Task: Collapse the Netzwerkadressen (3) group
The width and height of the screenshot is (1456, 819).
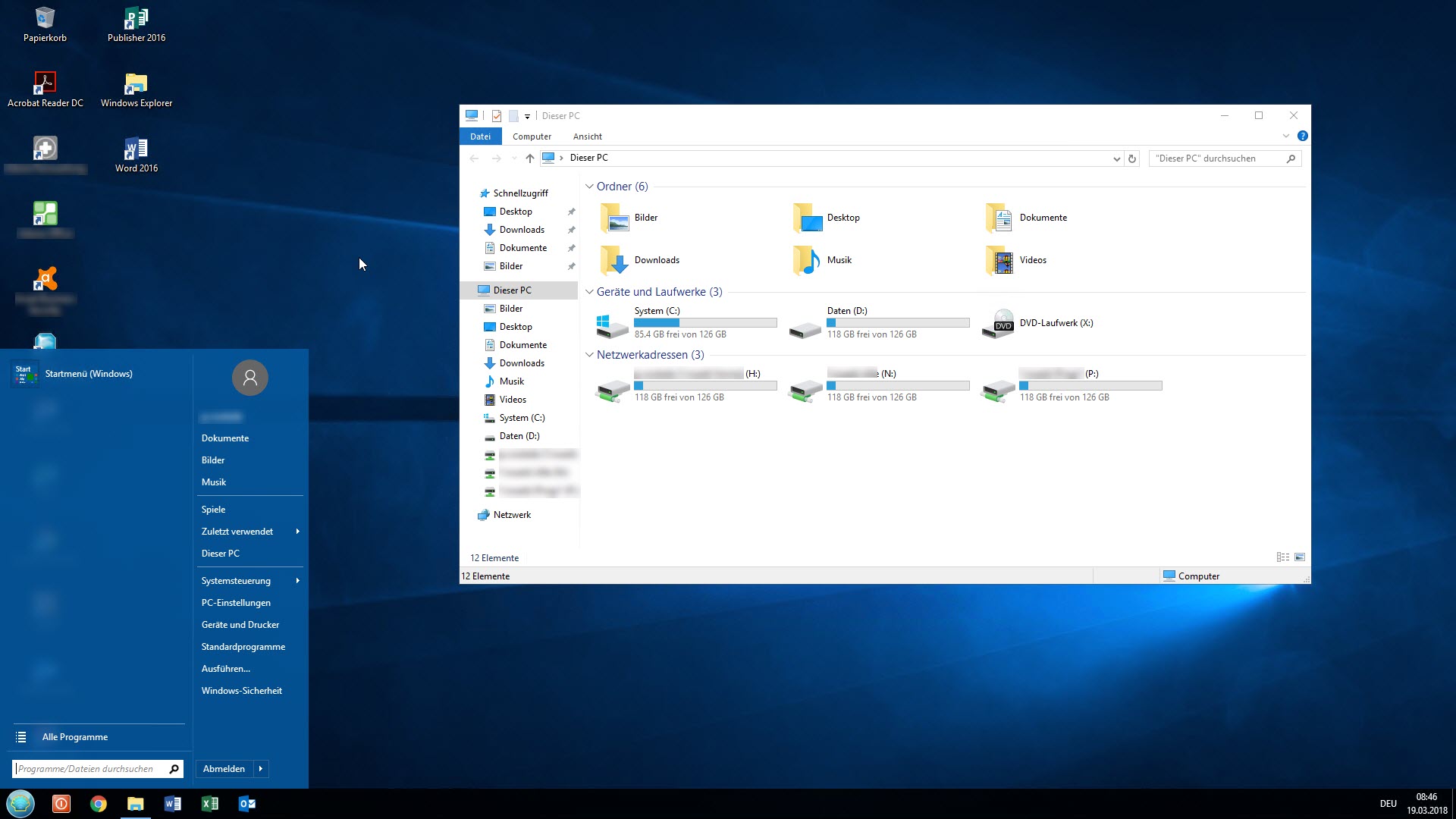Action: point(589,355)
